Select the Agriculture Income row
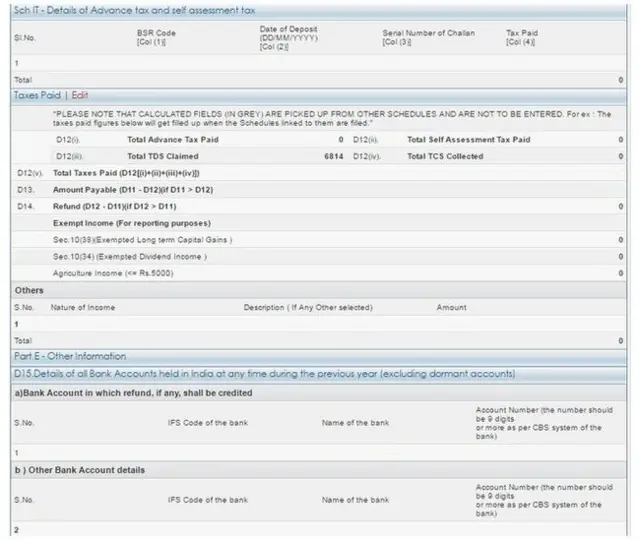This screenshot has width=640, height=540. [318, 273]
